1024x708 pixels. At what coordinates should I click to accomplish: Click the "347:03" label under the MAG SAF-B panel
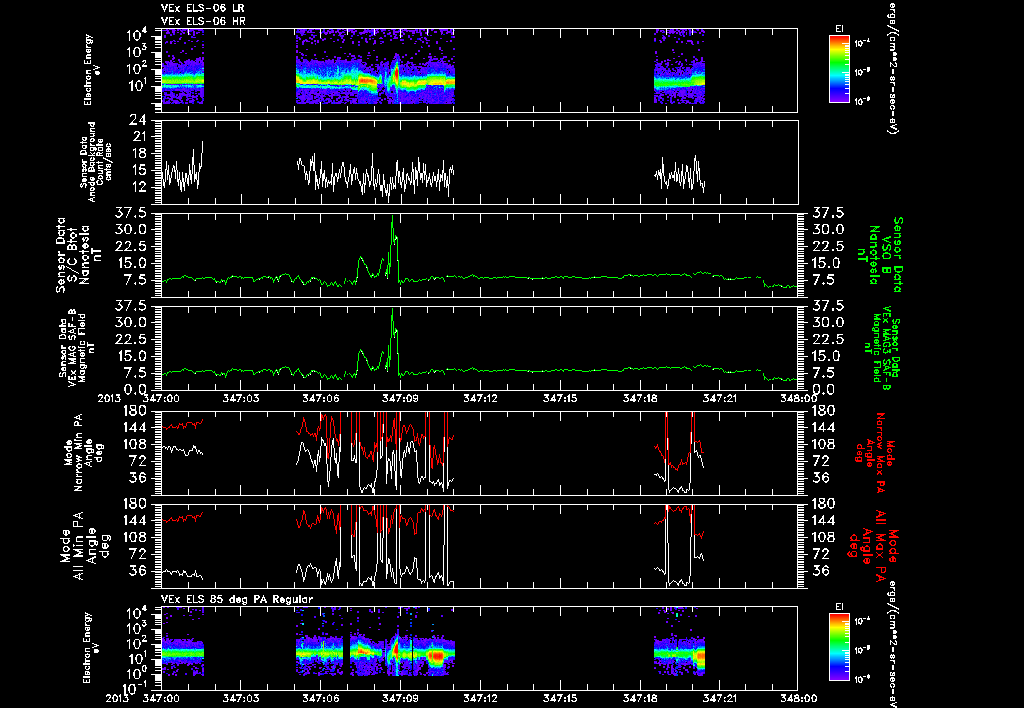tap(241, 398)
